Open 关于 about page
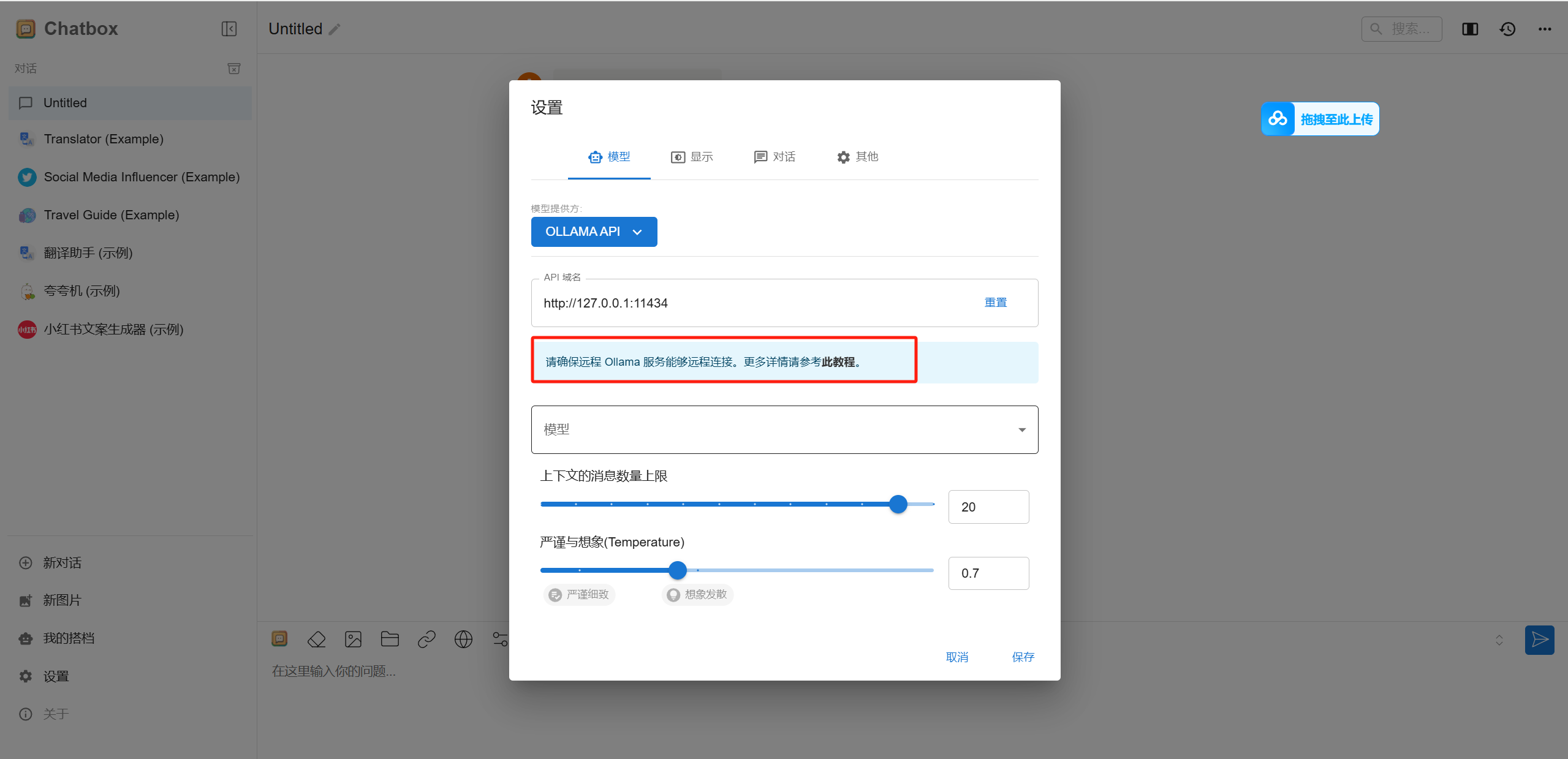Screen dimensions: 1568x759 (x=130, y=714)
